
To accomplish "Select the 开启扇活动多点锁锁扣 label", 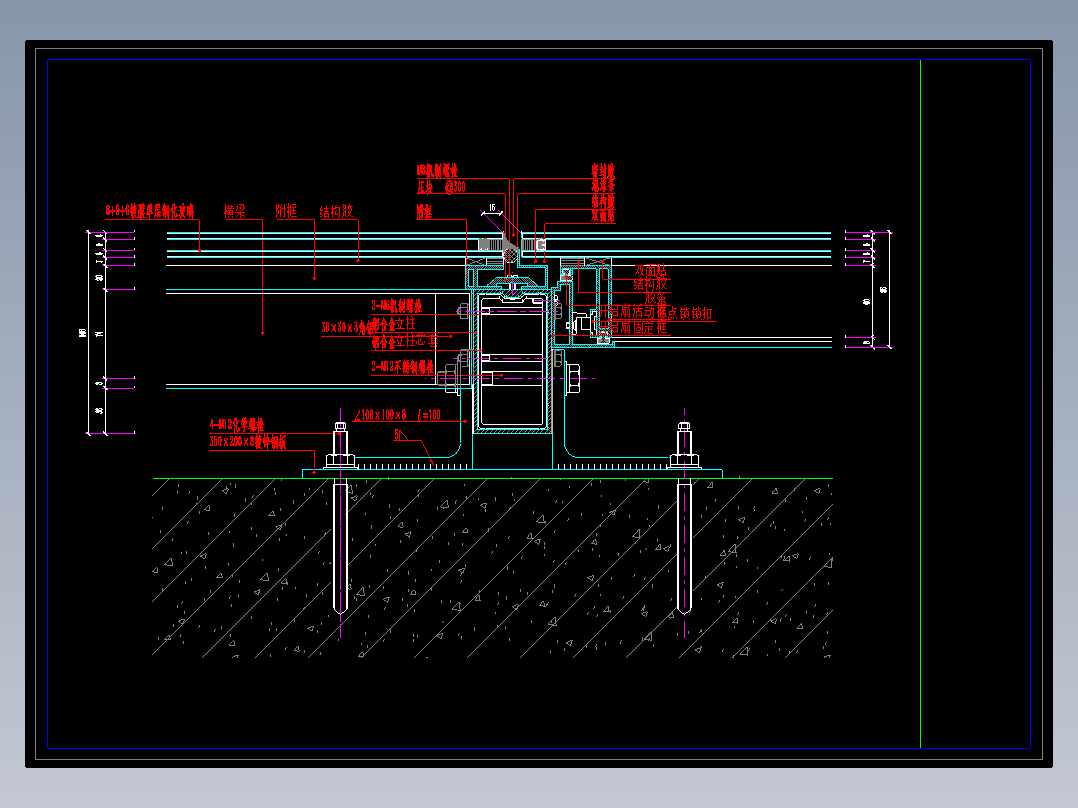I will click(656, 314).
